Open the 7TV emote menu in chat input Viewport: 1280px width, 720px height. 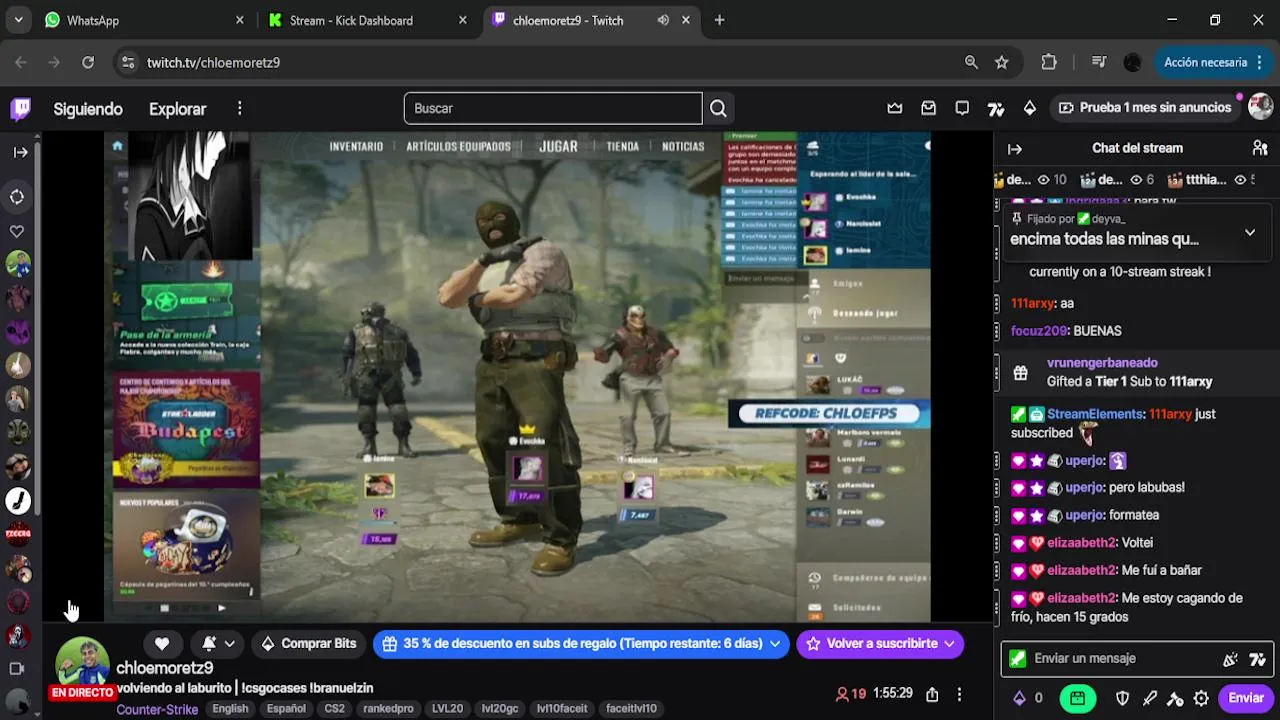point(1257,659)
